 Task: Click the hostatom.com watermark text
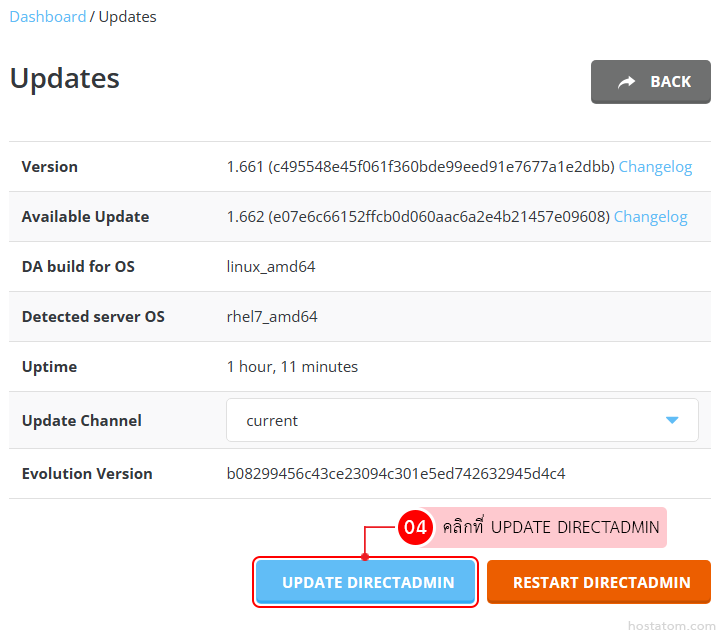pos(668,625)
